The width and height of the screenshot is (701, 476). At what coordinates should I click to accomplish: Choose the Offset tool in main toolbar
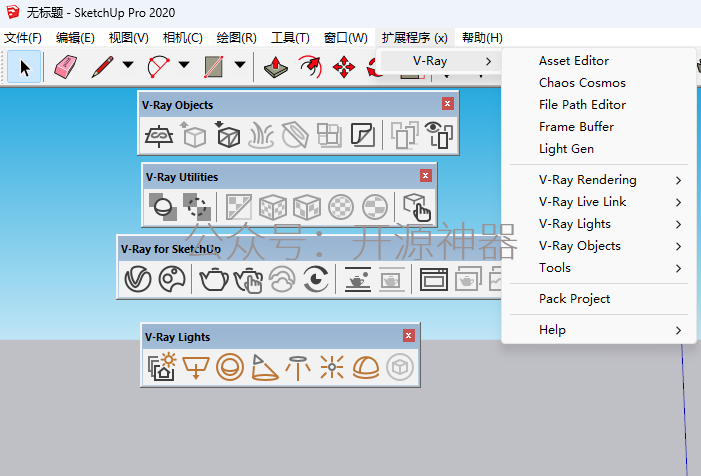310,67
